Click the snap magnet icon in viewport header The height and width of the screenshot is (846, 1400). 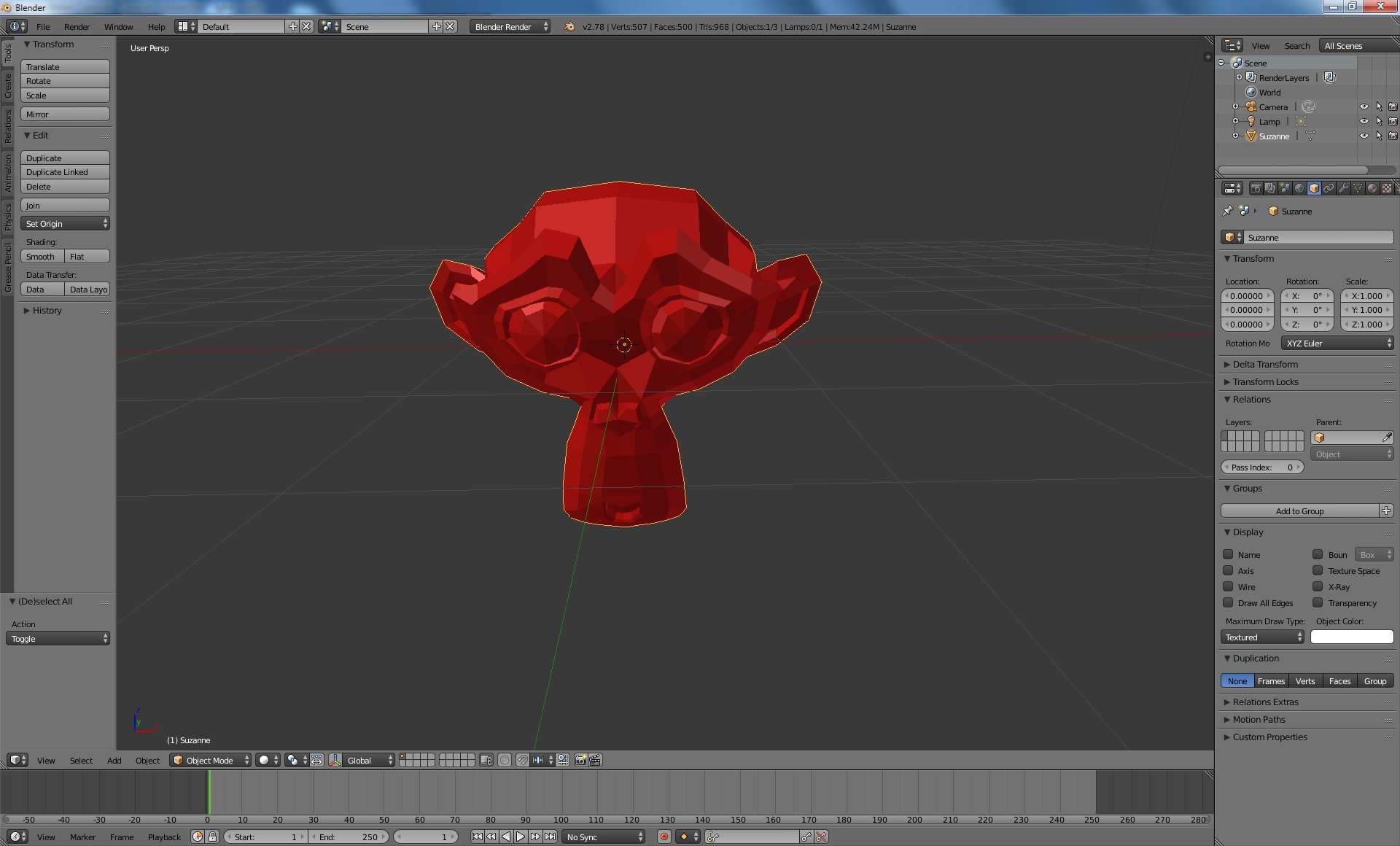tap(522, 760)
